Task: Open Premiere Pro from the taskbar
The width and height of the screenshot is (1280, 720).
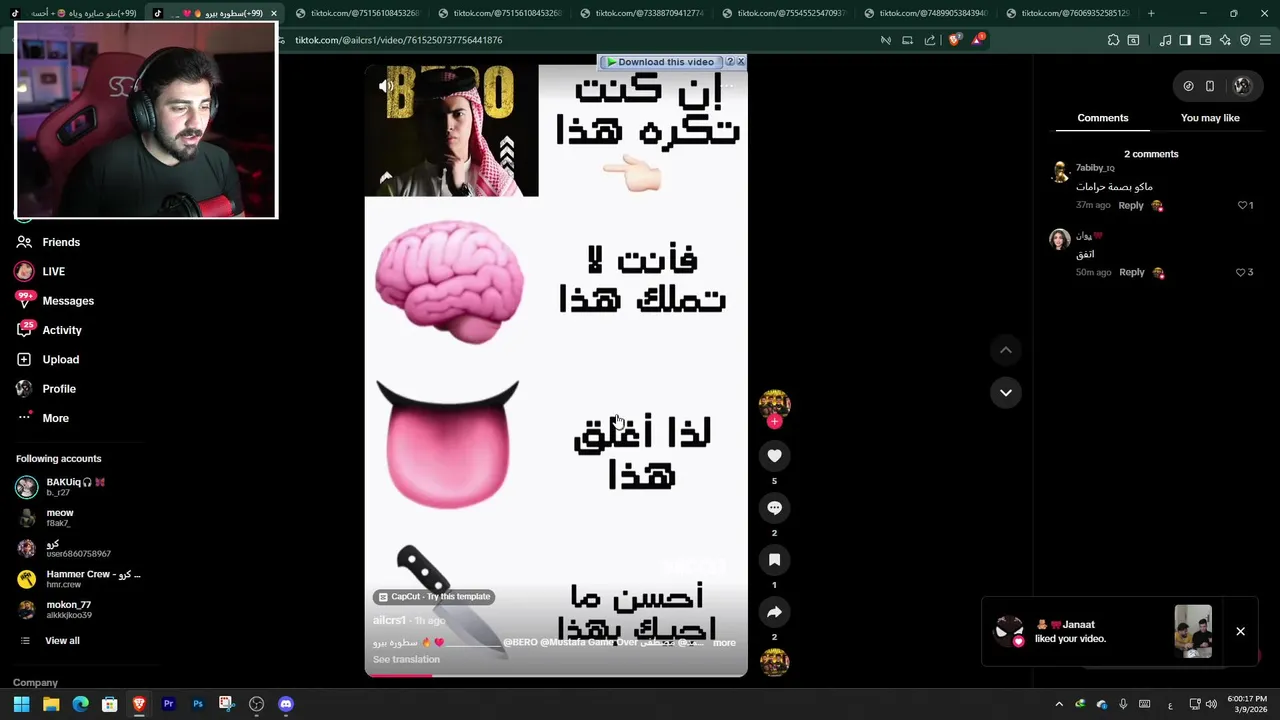Action: tap(168, 704)
